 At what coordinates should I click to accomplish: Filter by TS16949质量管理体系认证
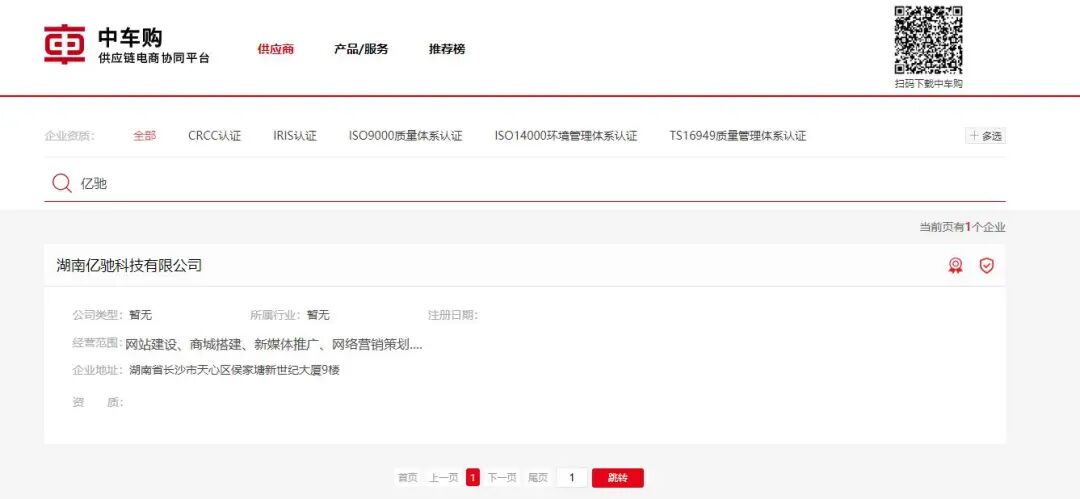(x=737, y=136)
